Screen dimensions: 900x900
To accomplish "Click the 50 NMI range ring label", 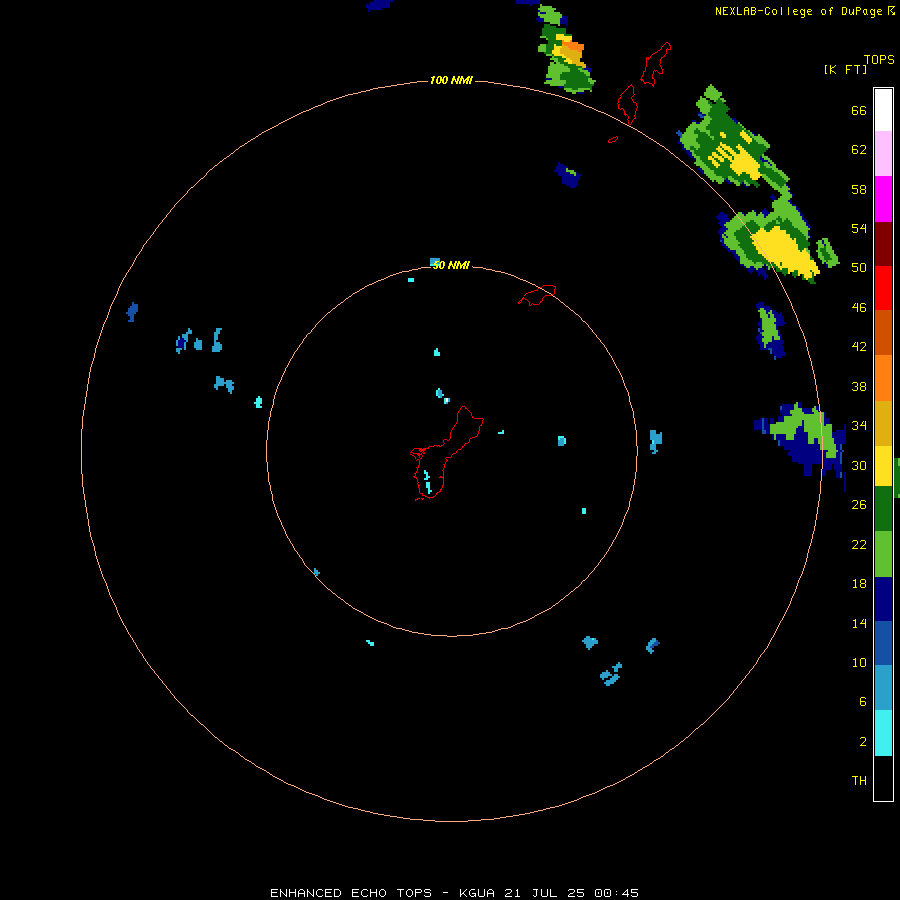I will click(x=451, y=265).
